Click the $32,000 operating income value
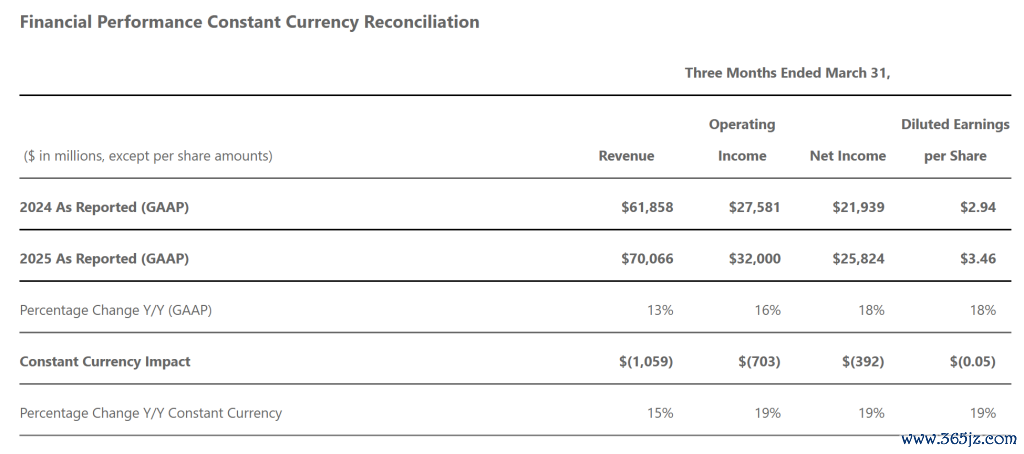1024x454 pixels. tap(754, 258)
